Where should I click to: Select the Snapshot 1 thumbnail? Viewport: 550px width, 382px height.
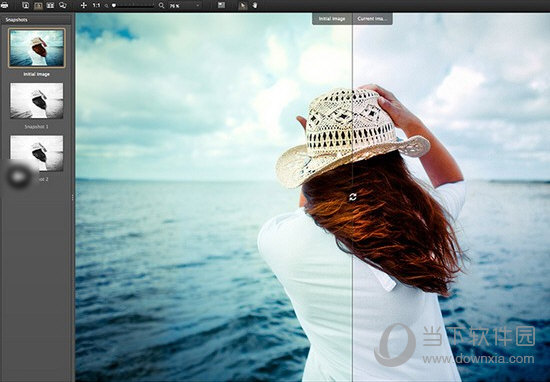tap(37, 101)
